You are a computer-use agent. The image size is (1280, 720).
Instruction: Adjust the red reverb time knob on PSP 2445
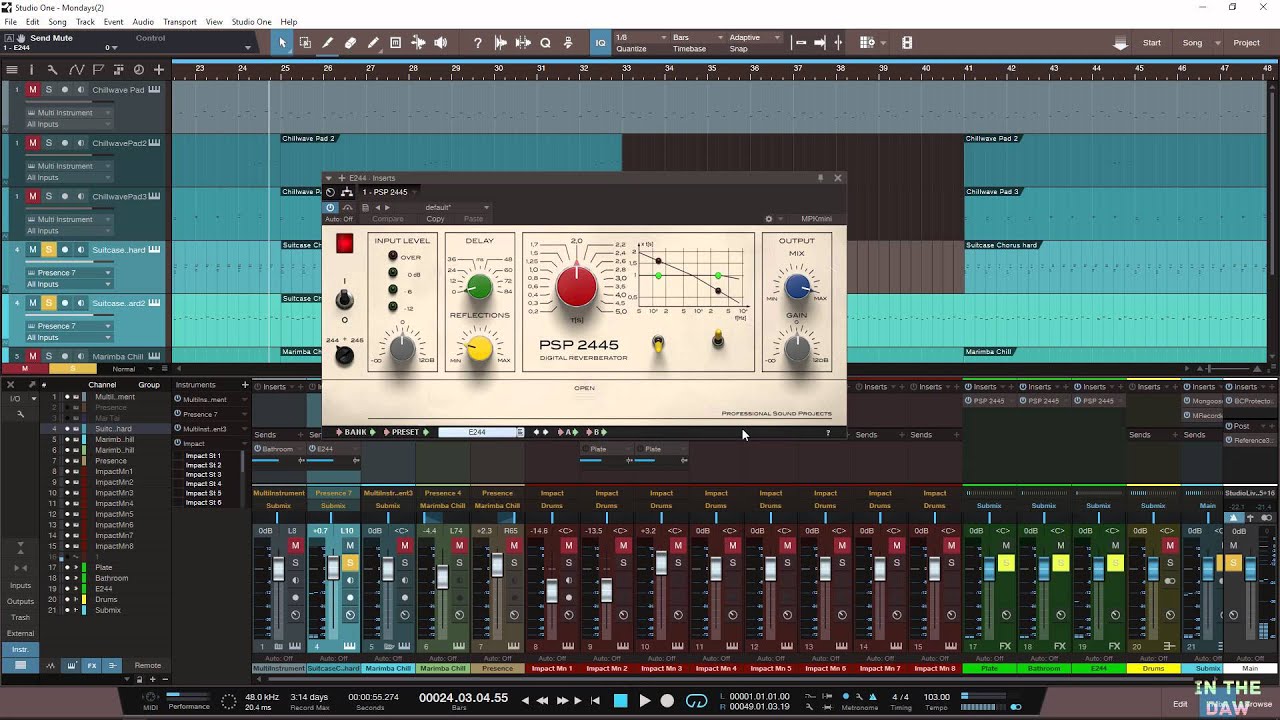click(x=576, y=287)
